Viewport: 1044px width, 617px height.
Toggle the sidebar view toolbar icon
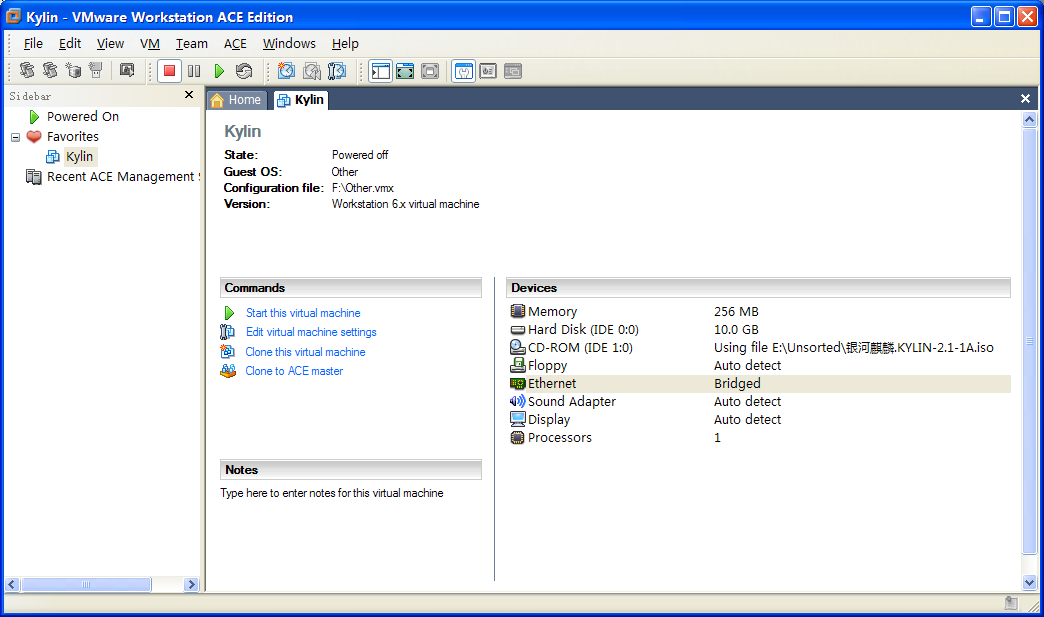[x=380, y=71]
